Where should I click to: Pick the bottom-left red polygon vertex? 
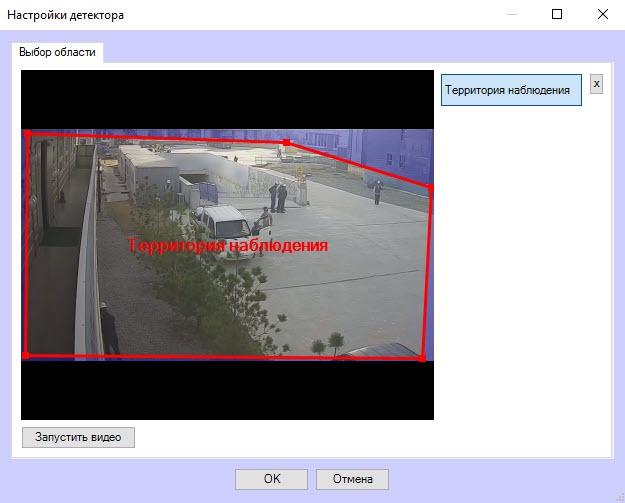coord(26,354)
